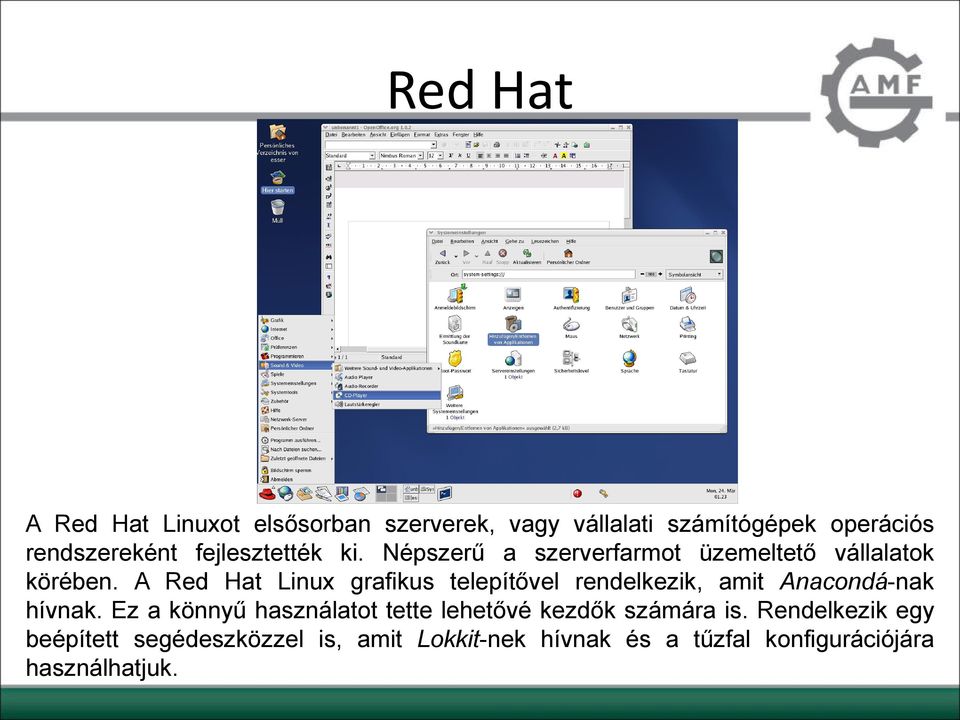Expand the Grafik submenu
This screenshot has height=720, width=960.
tap(296, 320)
